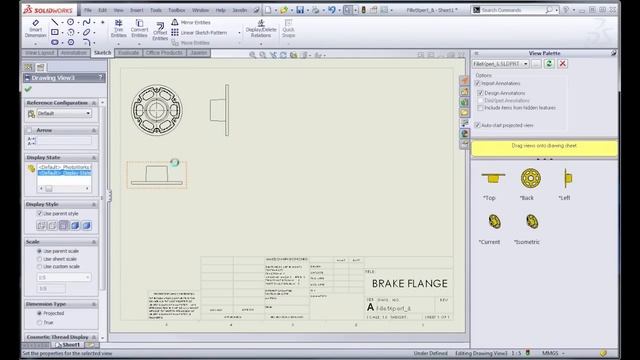Collapse the Display Style section
The width and height of the screenshot is (640, 360).
coord(94,204)
